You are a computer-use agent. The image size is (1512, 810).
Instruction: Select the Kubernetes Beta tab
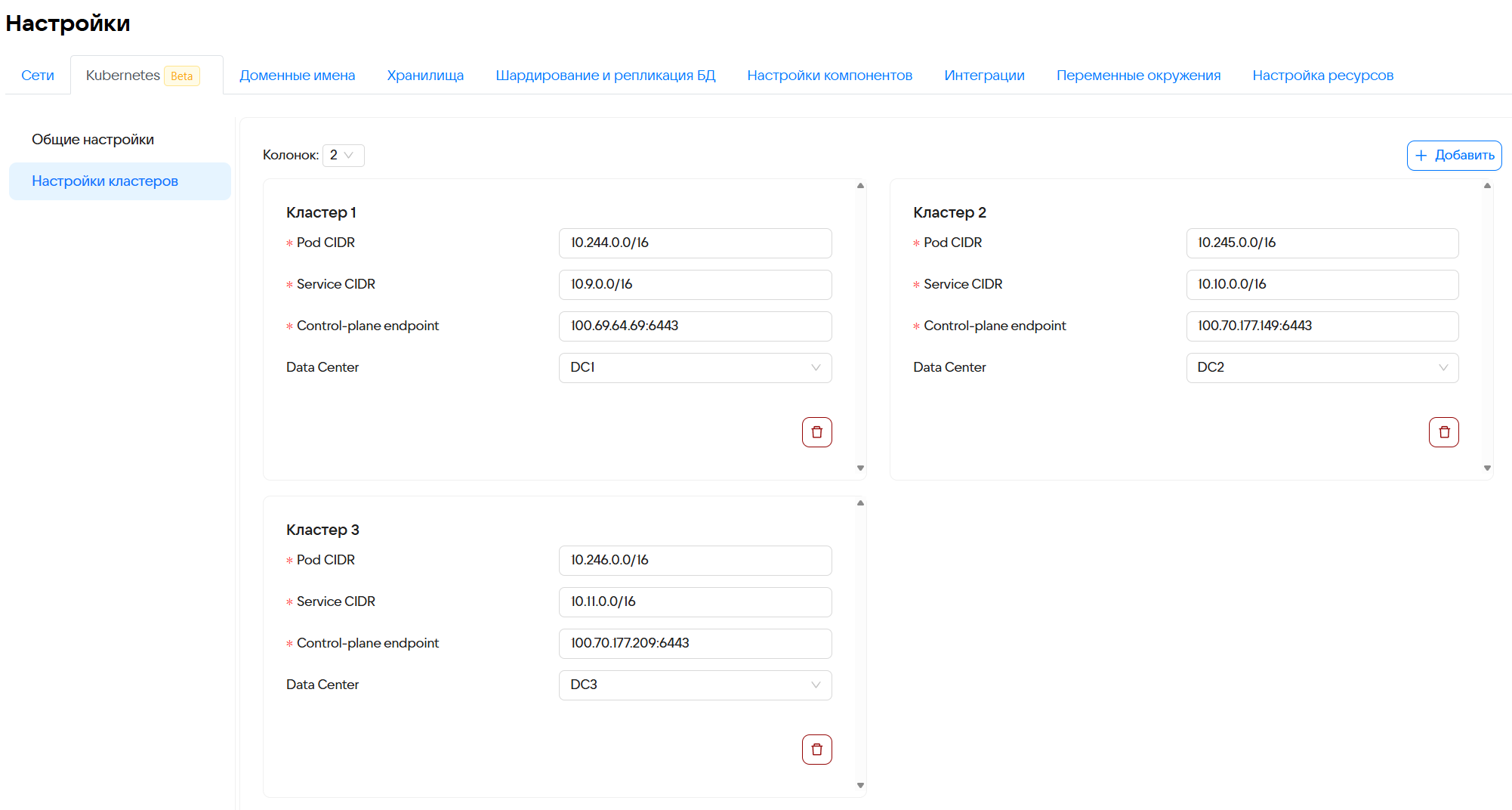tap(147, 76)
